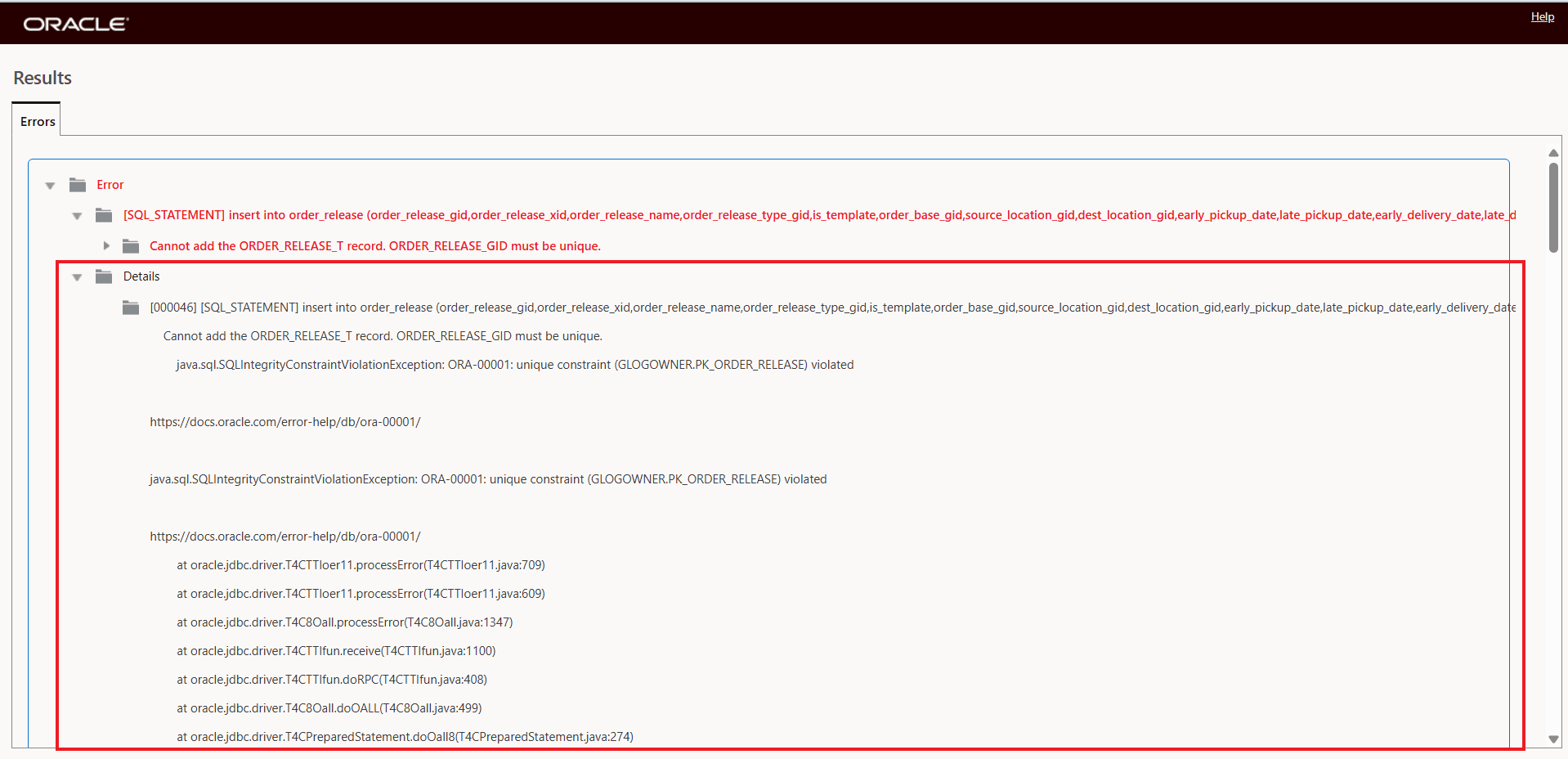Open the first ora-00001 documentation link
The image size is (1568, 759).
tap(284, 422)
